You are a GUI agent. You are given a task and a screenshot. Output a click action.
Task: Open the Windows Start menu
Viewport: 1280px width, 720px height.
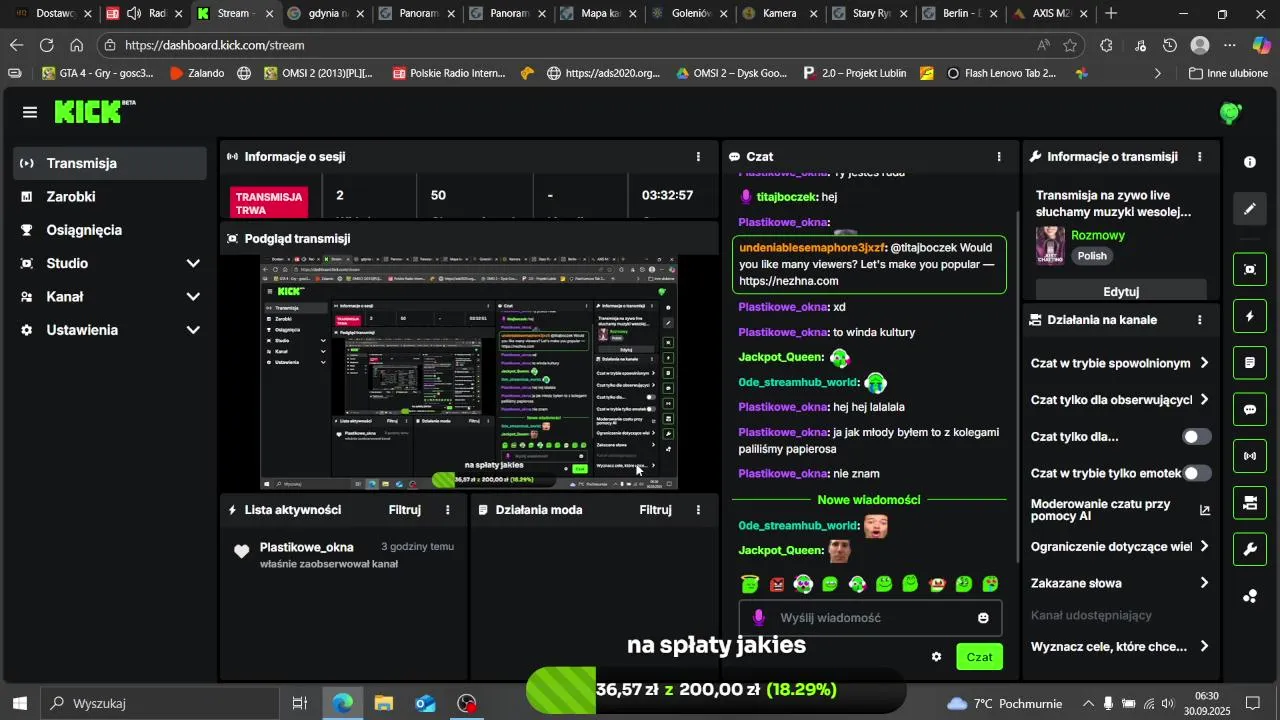click(20, 704)
